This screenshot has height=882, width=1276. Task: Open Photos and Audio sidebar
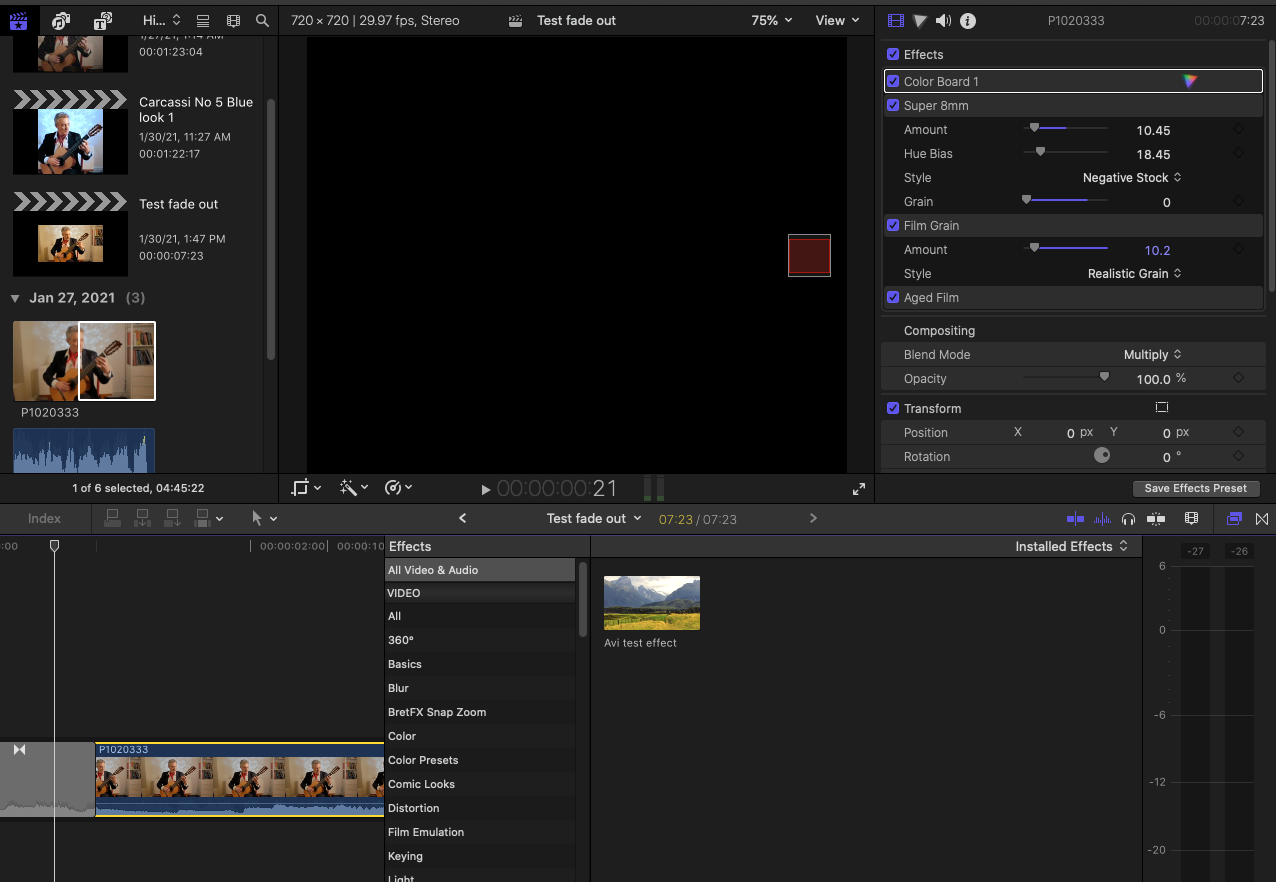coord(61,20)
